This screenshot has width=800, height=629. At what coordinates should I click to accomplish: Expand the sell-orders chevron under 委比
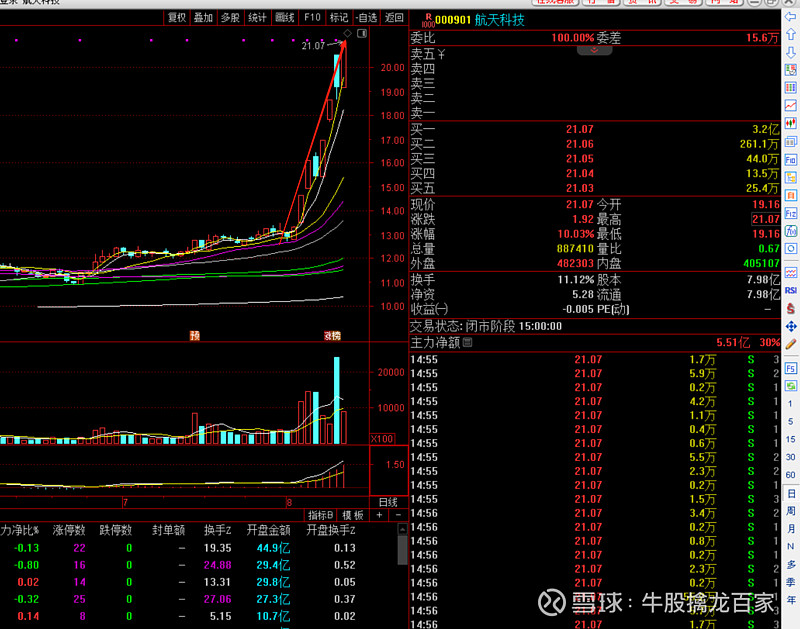[594, 50]
